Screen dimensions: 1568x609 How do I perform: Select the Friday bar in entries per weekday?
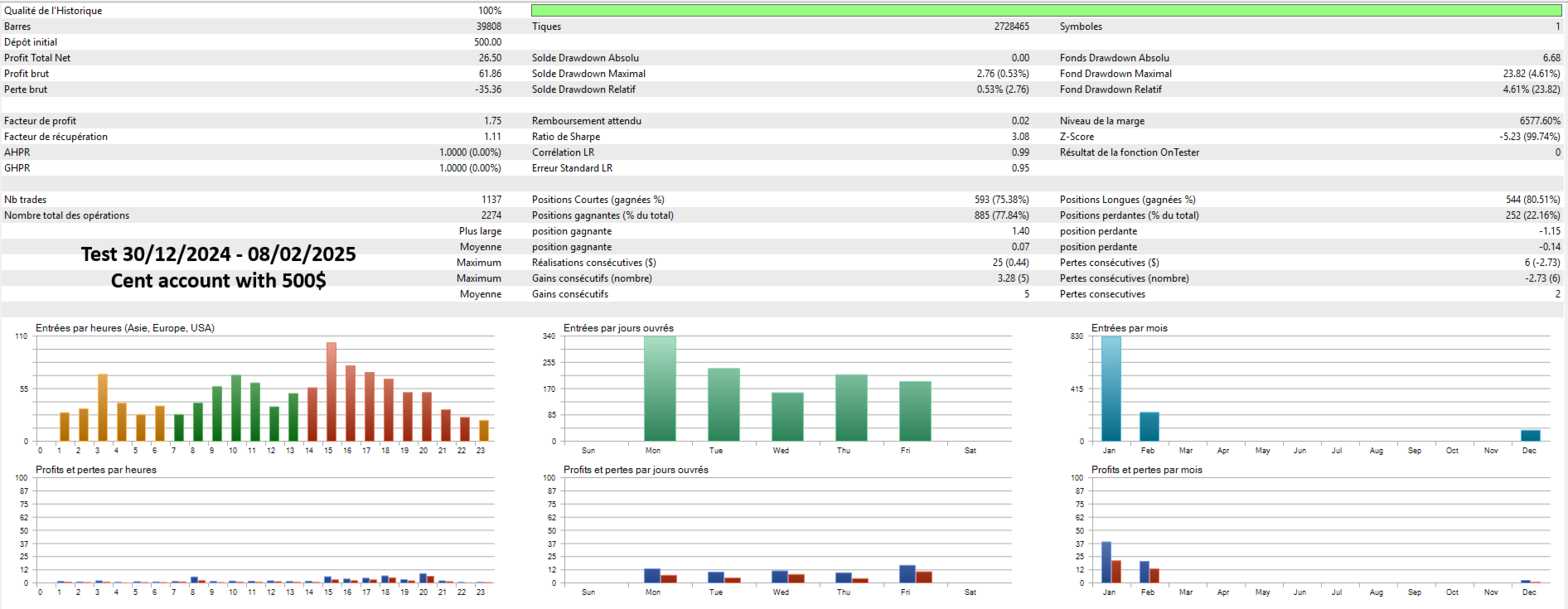[915, 411]
